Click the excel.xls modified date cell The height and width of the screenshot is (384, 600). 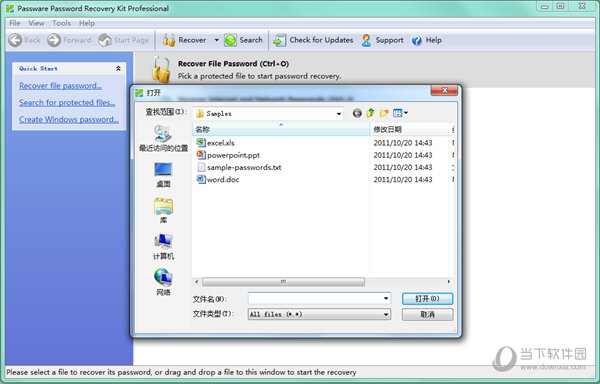[x=403, y=143]
